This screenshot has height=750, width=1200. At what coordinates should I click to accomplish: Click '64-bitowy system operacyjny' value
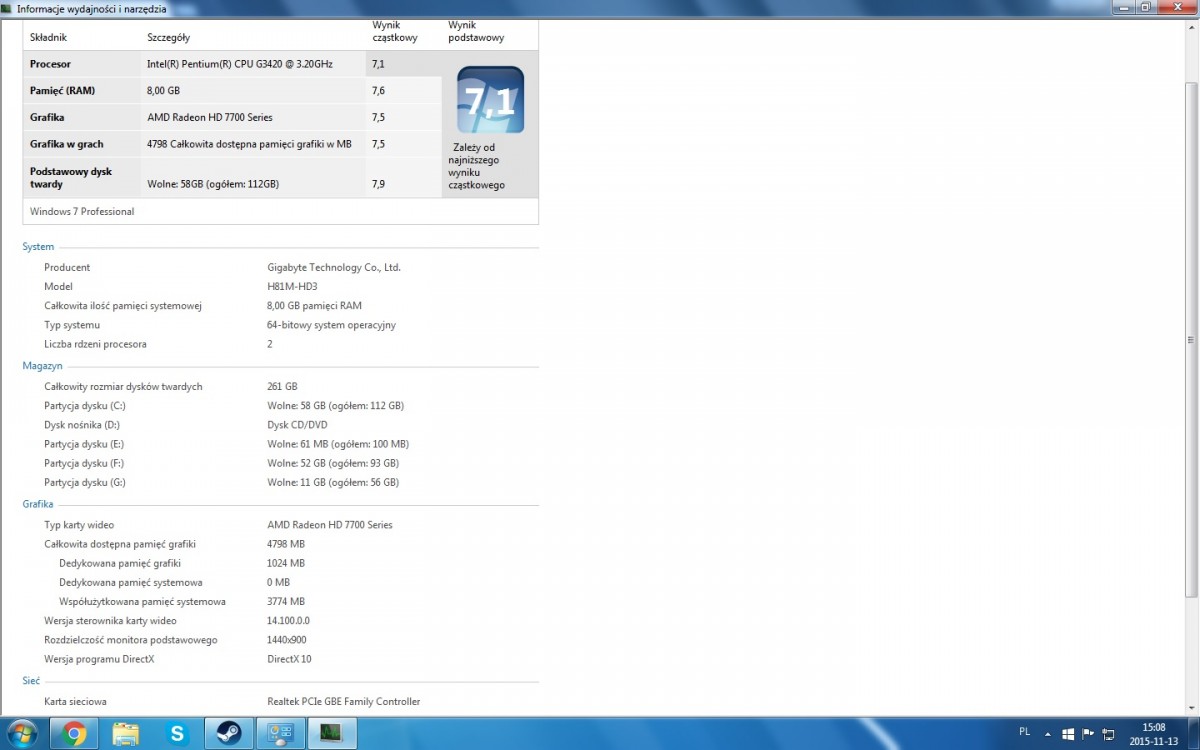point(331,325)
